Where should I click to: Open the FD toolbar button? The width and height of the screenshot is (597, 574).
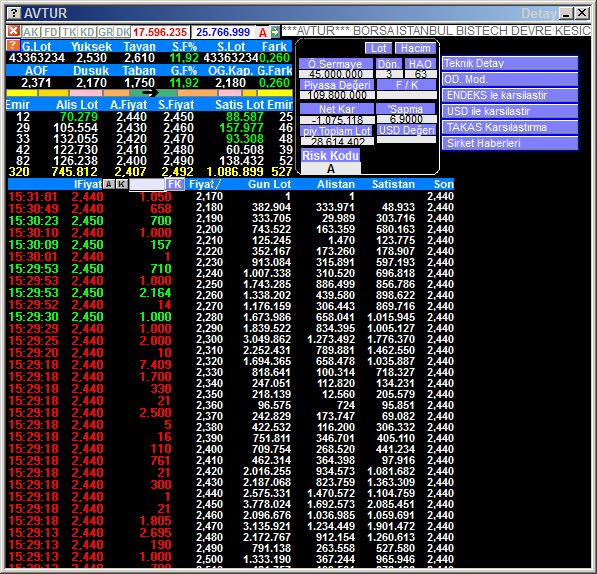click(50, 32)
